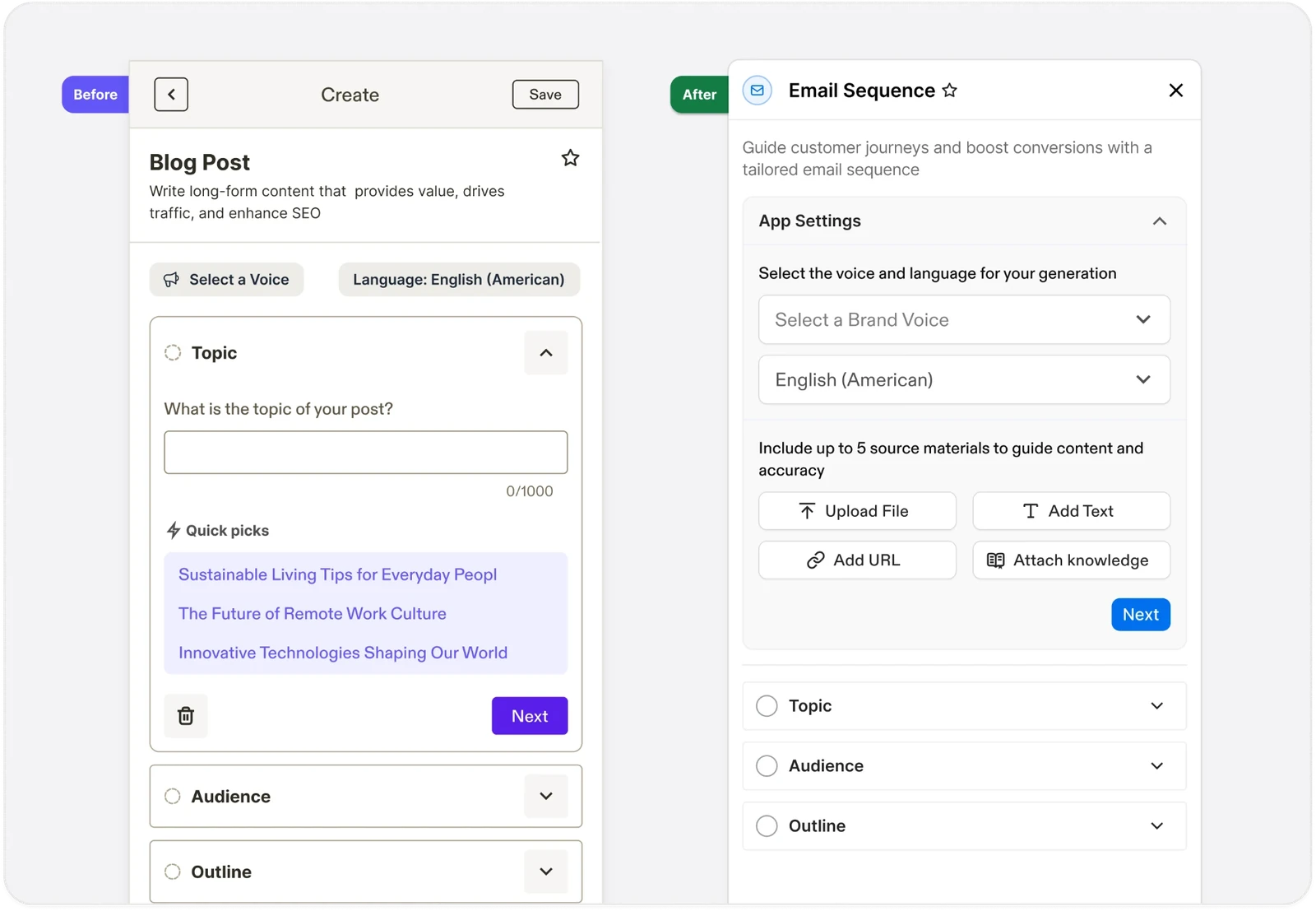Change Language: English (American) chip
This screenshot has width=1316, height=911.
coord(459,280)
